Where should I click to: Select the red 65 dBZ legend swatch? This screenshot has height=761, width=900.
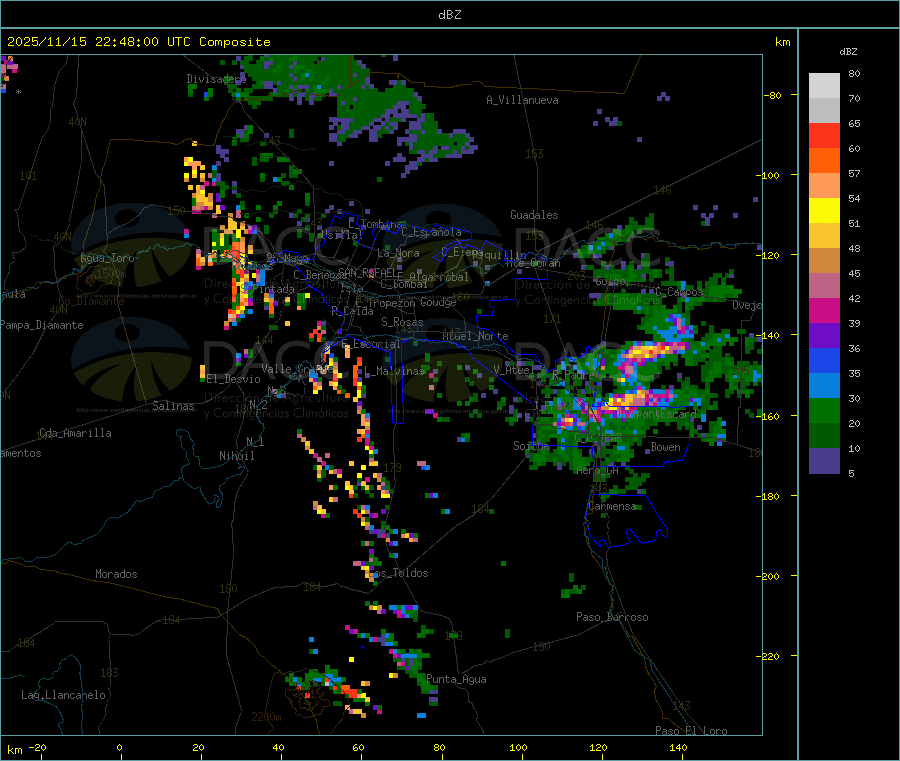[824, 135]
